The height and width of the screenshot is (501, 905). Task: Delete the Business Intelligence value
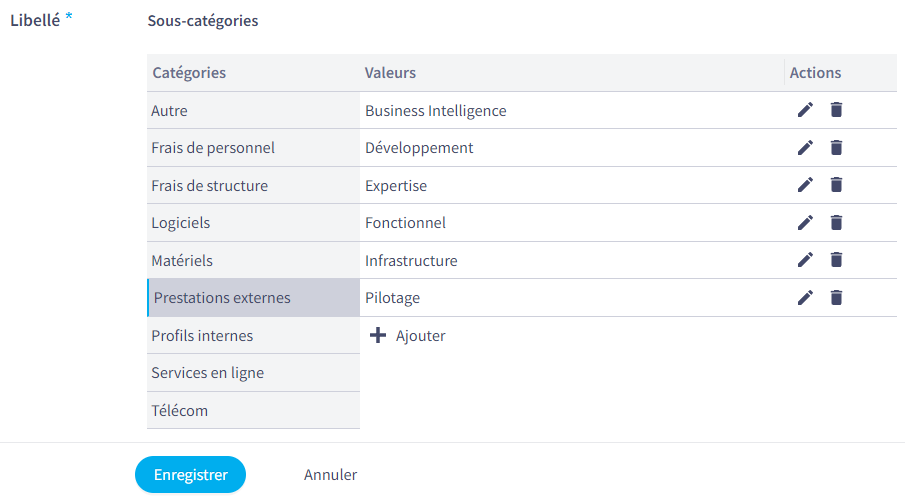point(836,110)
